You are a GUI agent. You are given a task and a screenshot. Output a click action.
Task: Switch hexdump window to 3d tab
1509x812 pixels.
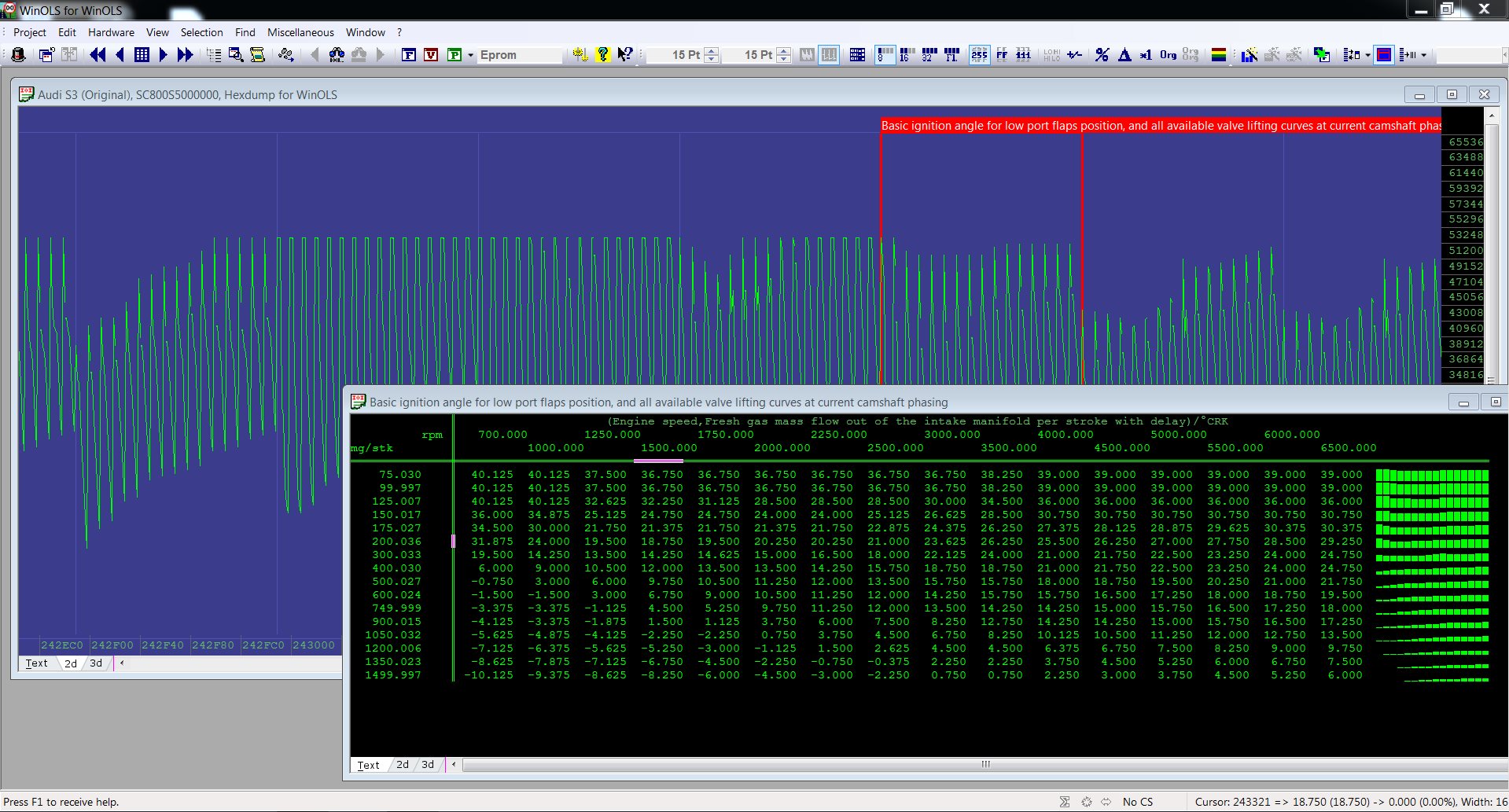pos(96,663)
